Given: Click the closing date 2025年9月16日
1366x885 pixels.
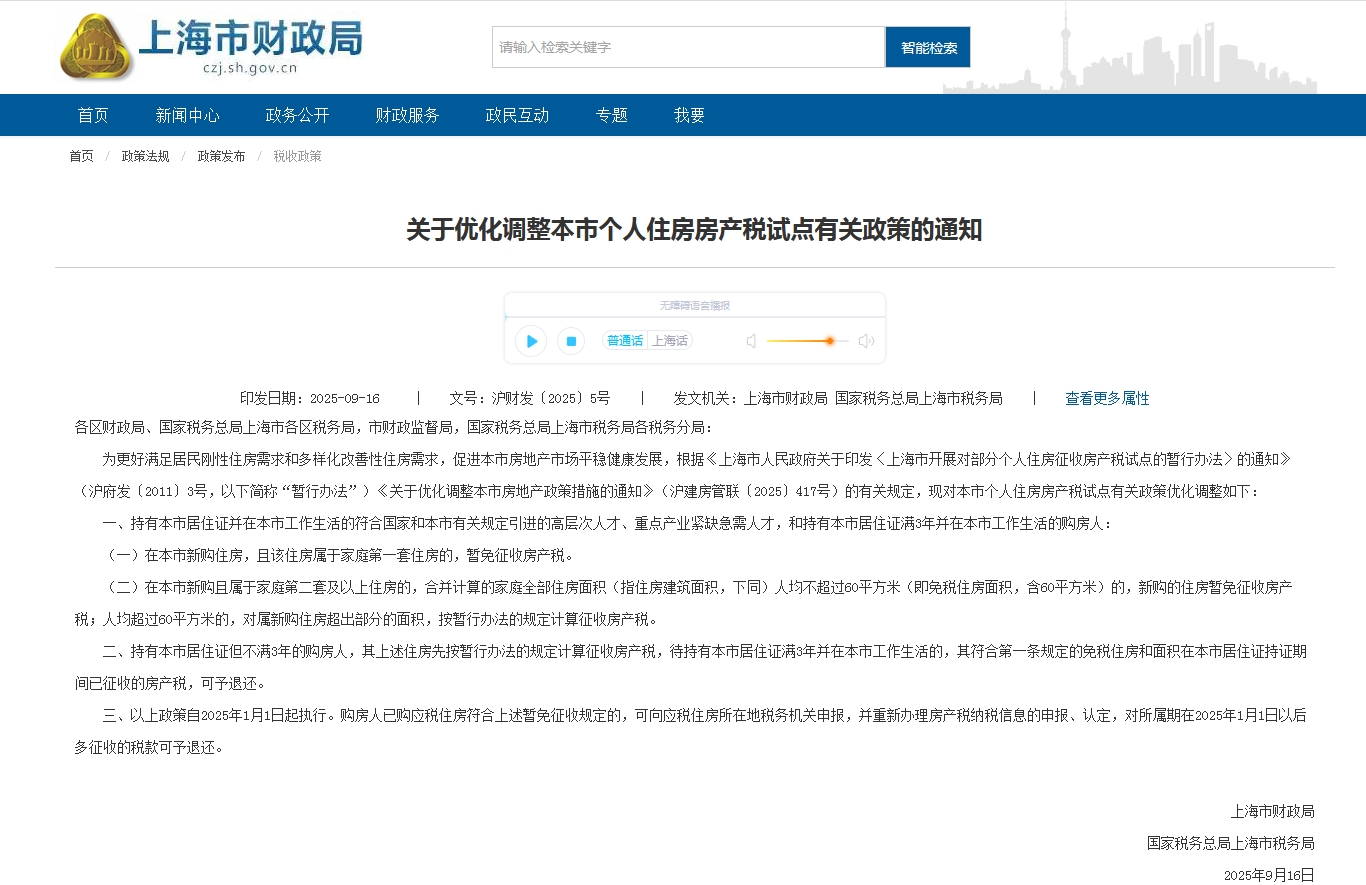Looking at the screenshot, I should click(1269, 875).
